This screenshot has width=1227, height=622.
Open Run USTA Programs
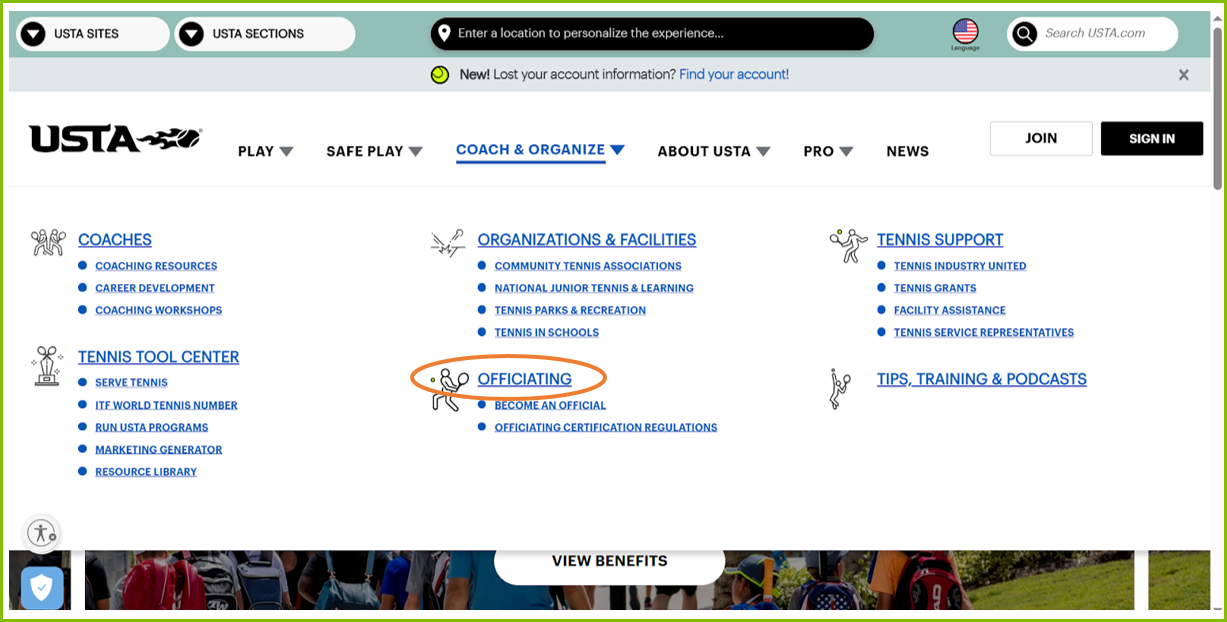point(152,427)
